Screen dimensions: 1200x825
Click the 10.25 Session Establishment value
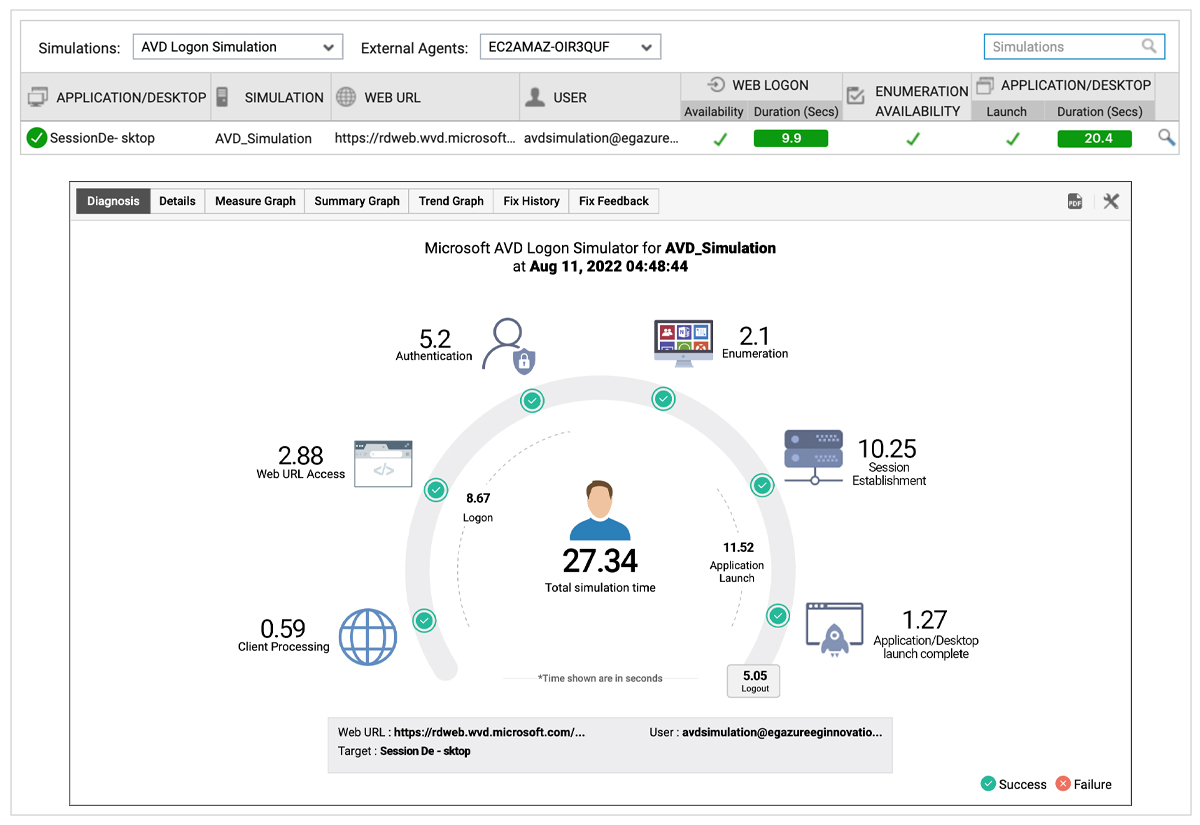click(x=887, y=449)
